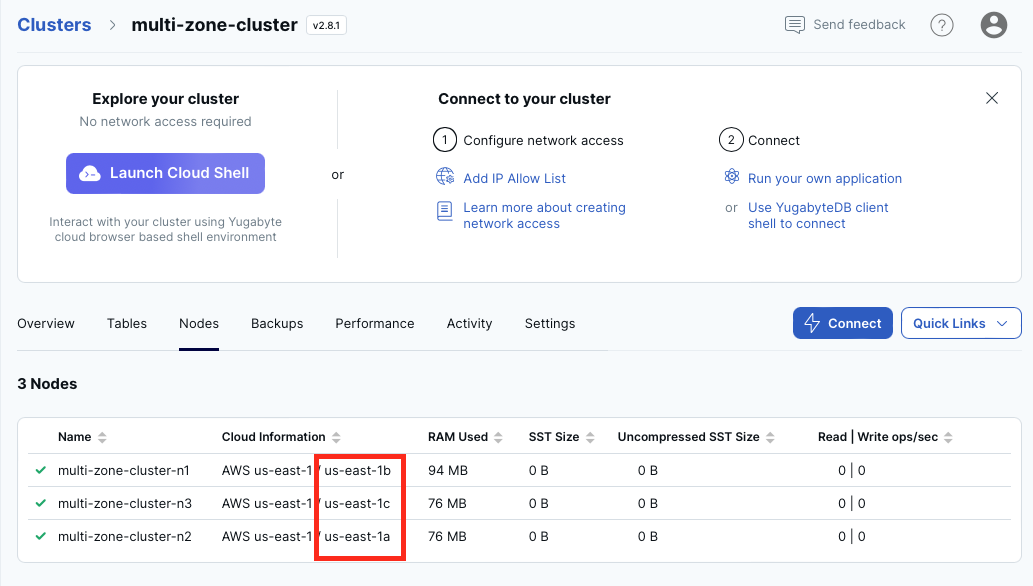Dismiss the Connect to your cluster banner
1033x586 pixels.
coord(991,98)
